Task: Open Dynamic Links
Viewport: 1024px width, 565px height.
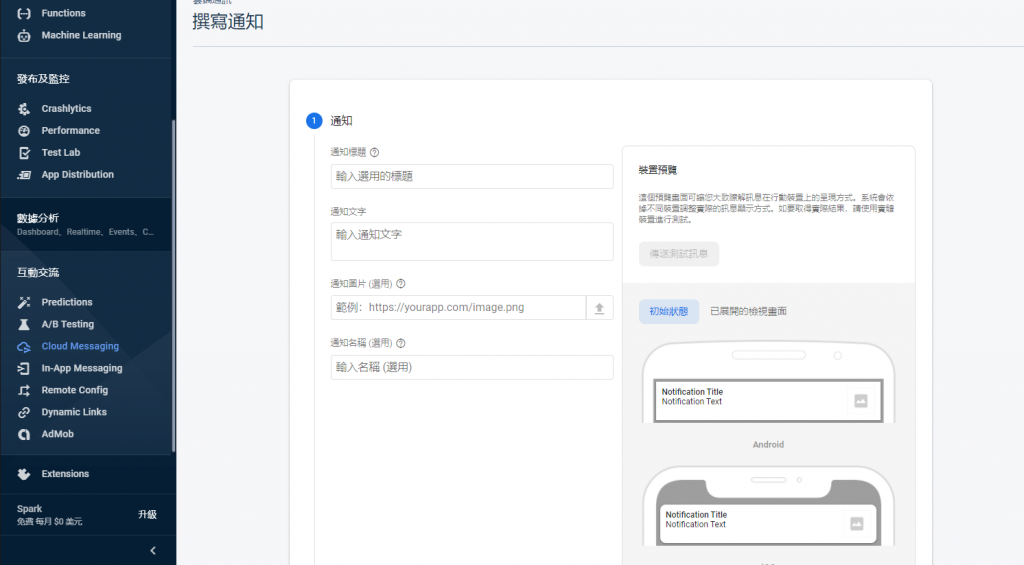Action: (74, 412)
